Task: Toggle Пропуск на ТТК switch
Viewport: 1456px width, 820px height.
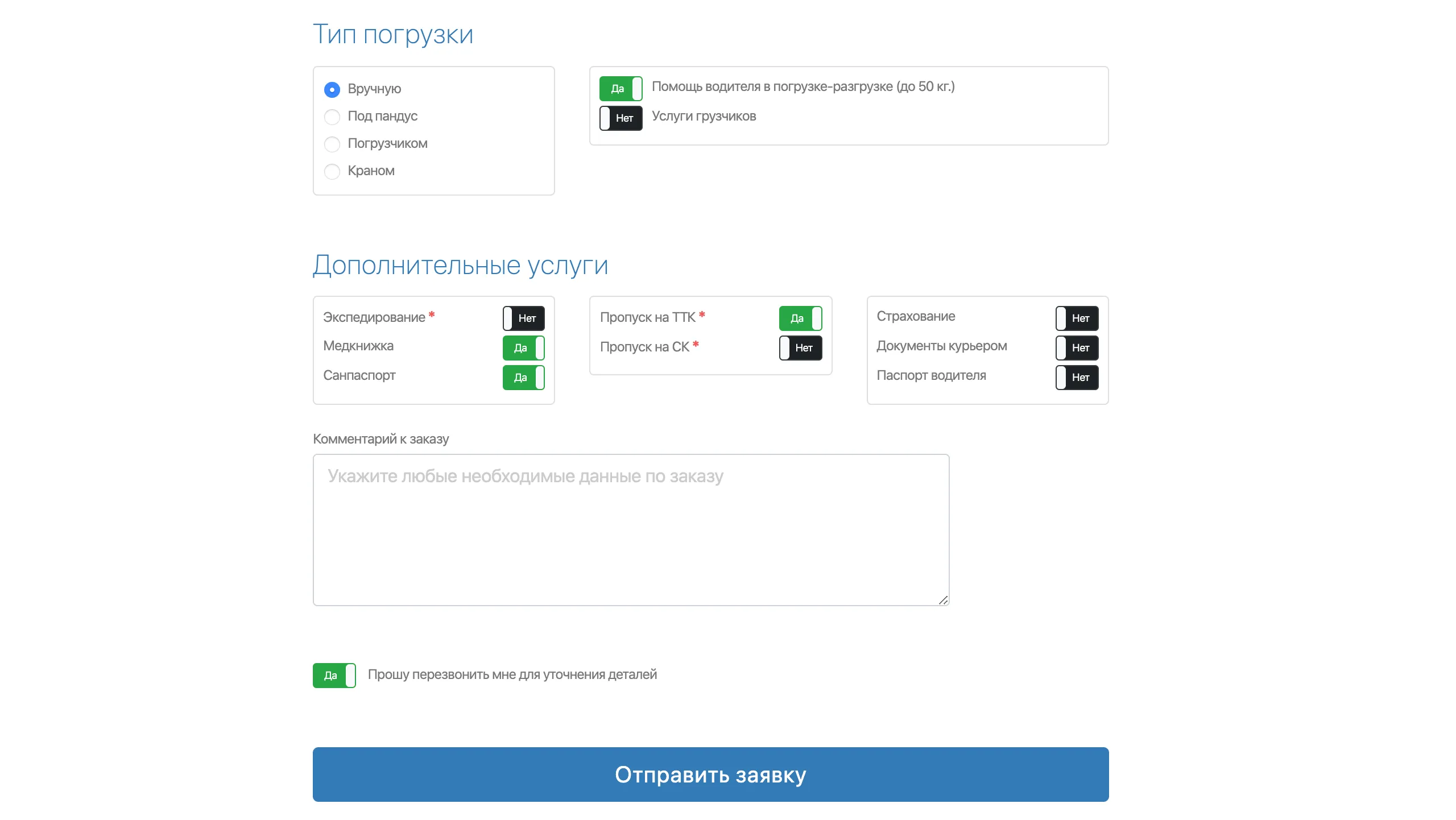Action: pyautogui.click(x=800, y=318)
